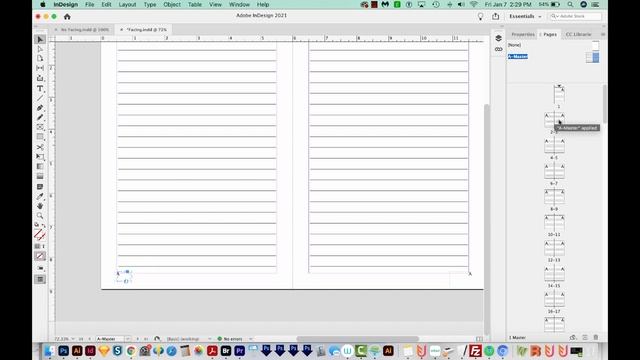The height and width of the screenshot is (360, 640).
Task: Go to the previous spread arrow
Action: tap(89, 339)
